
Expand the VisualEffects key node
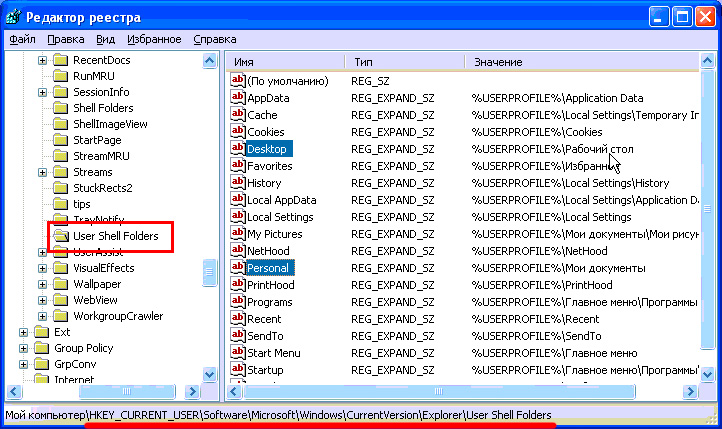coord(43,268)
